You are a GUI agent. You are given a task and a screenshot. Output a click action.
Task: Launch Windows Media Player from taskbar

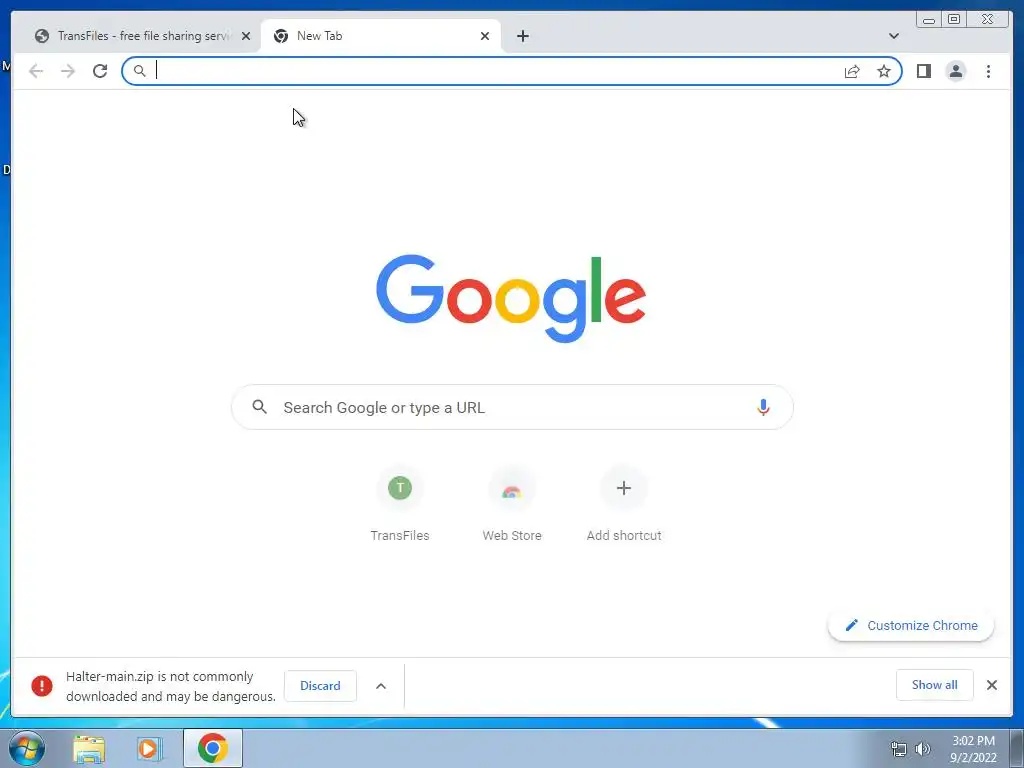[150, 749]
